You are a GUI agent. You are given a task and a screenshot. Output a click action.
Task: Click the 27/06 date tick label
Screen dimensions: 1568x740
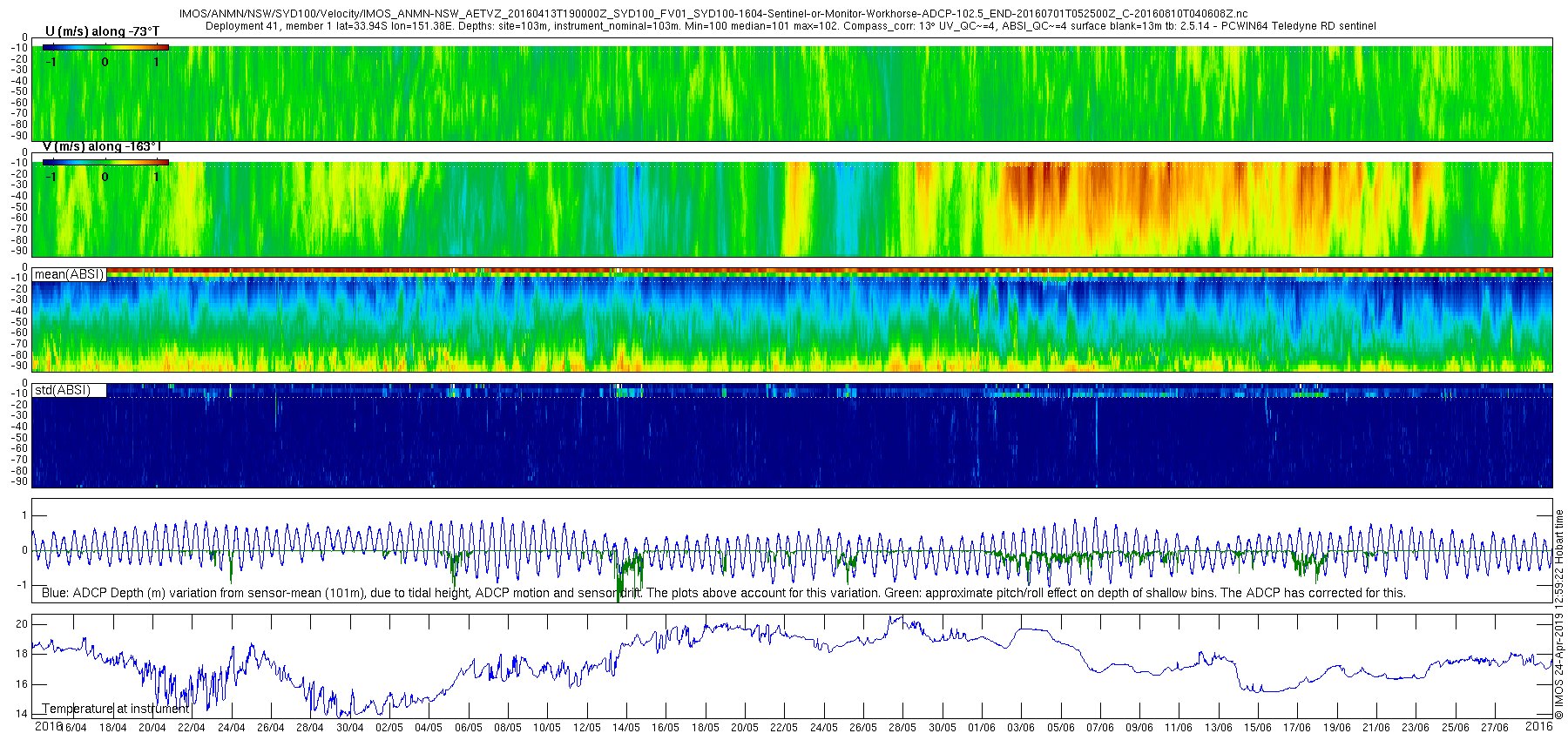(1494, 728)
